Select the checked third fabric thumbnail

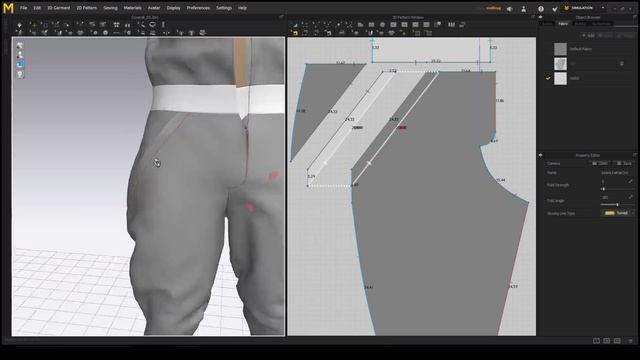click(x=560, y=78)
